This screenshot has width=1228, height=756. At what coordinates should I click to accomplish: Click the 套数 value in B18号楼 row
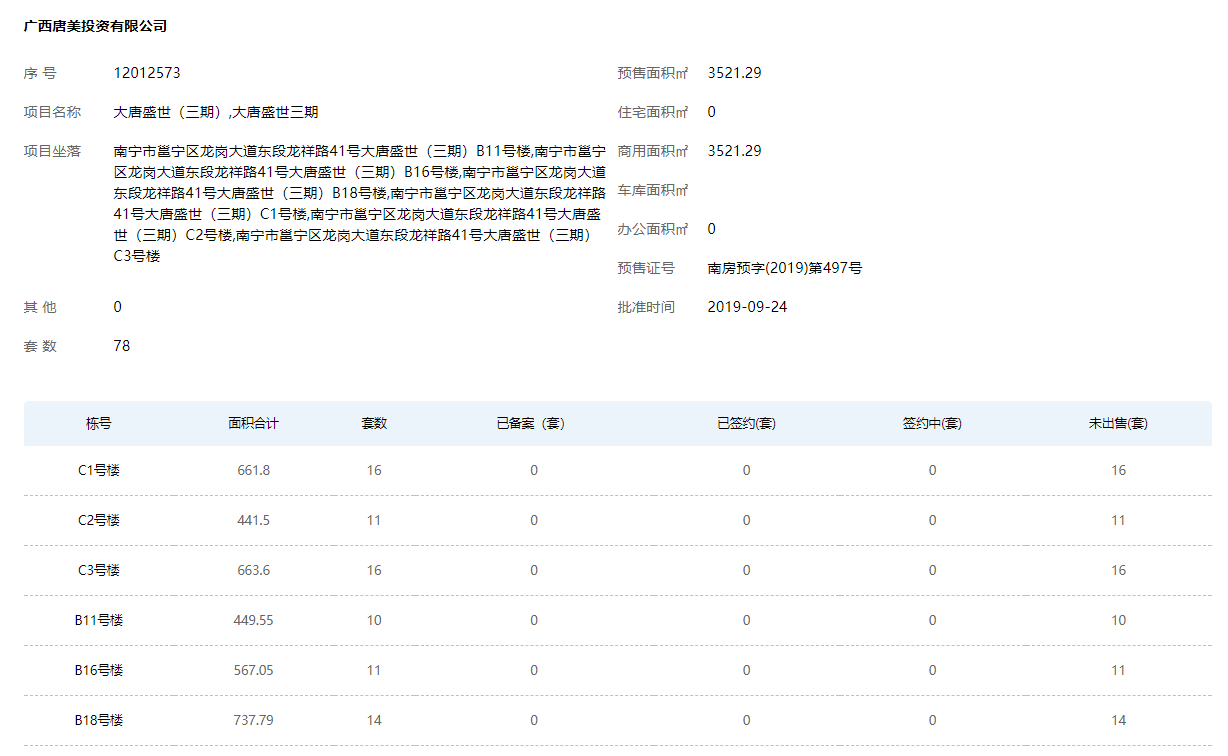tap(374, 720)
